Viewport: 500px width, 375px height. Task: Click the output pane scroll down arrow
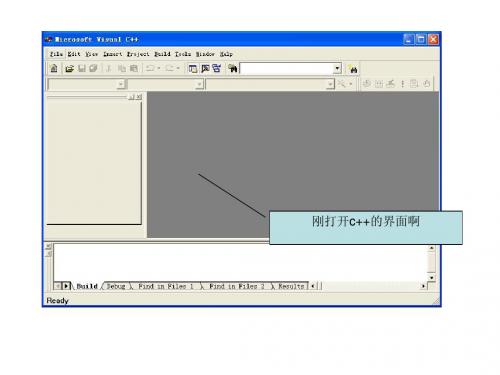click(431, 277)
